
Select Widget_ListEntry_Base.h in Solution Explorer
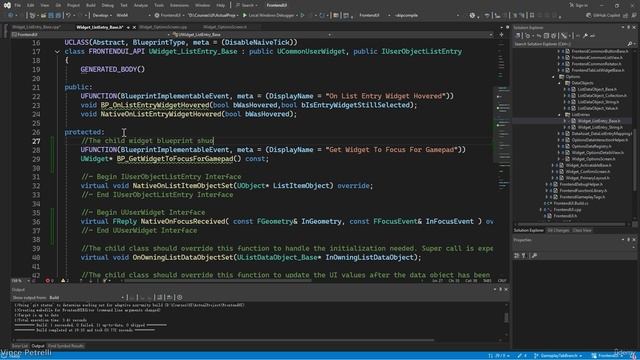(598, 121)
